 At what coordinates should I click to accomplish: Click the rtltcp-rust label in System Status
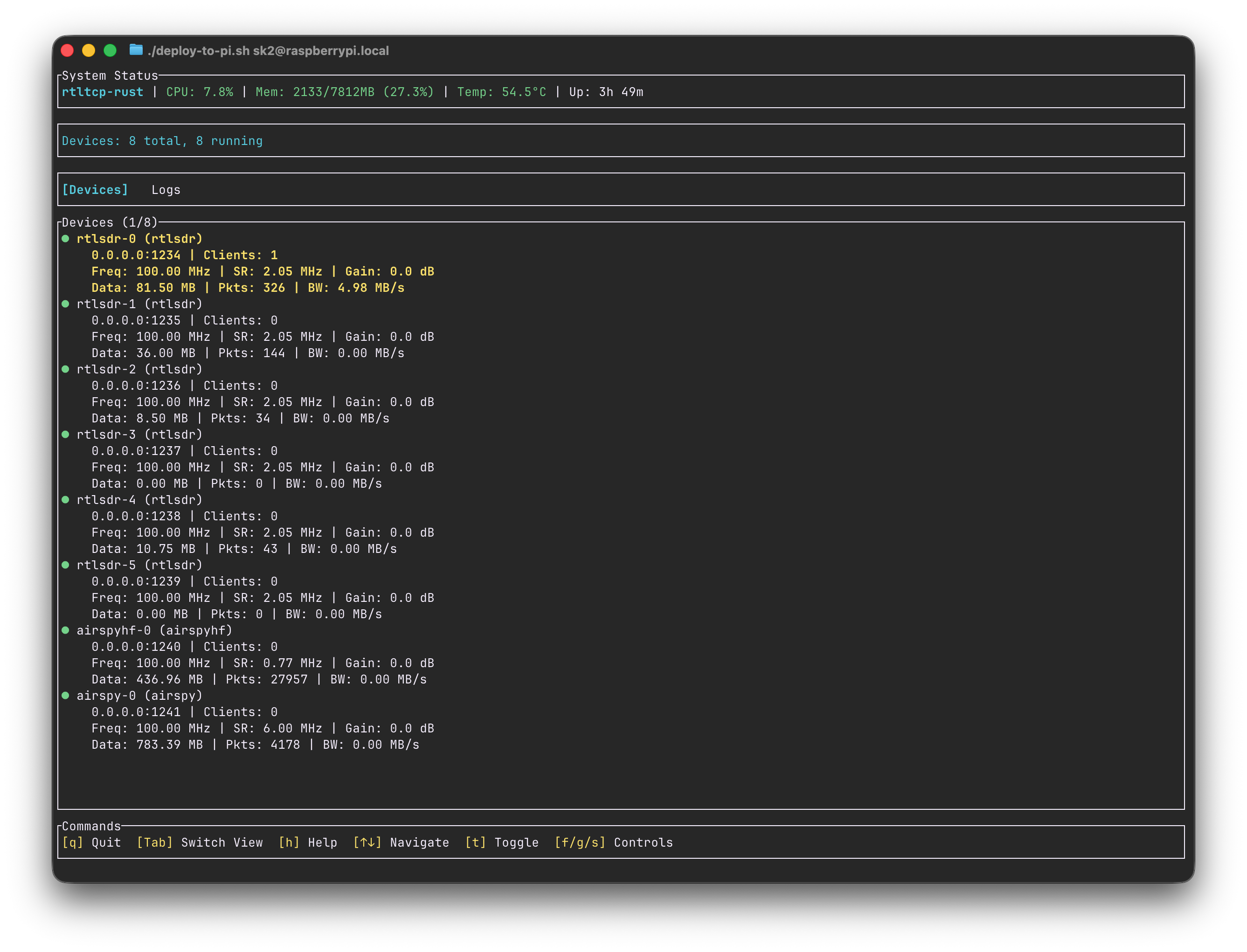(102, 92)
